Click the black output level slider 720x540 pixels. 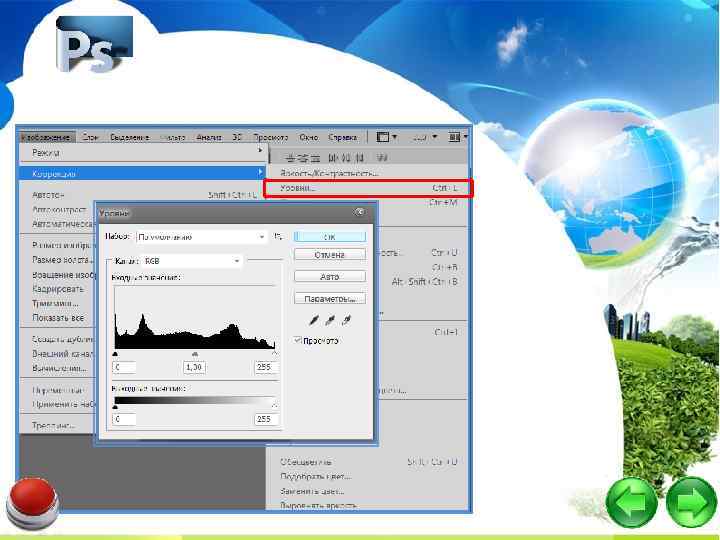[115, 406]
